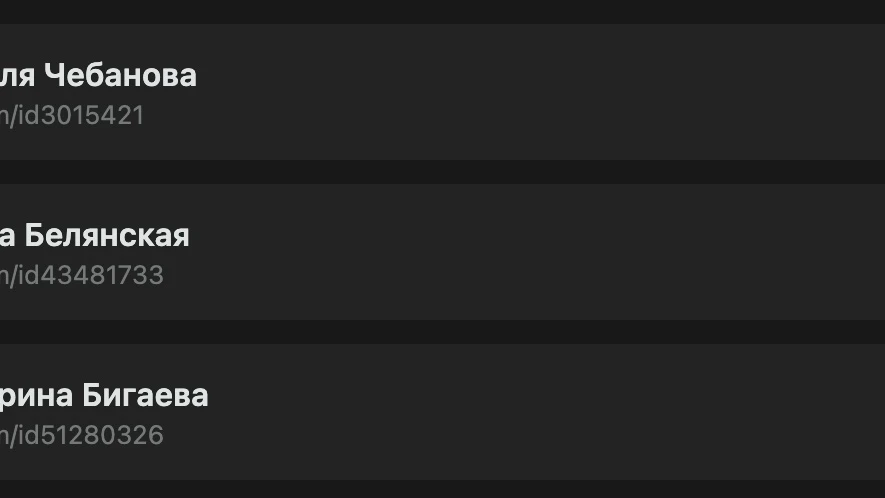Viewport: 885px width, 498px height.
Task: Follow the URL under Белянская
Action: 81,275
